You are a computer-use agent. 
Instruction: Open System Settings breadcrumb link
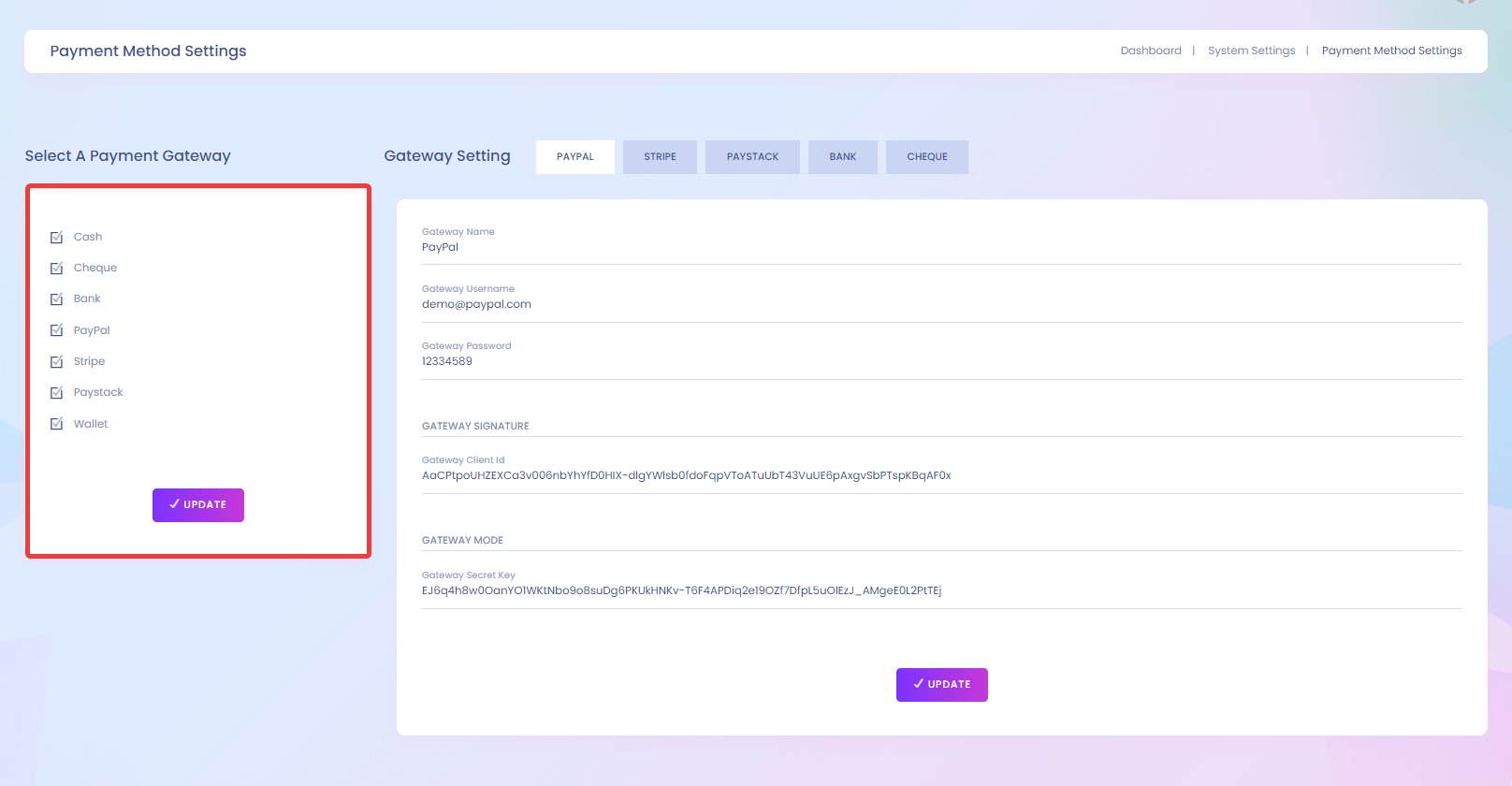(x=1252, y=51)
